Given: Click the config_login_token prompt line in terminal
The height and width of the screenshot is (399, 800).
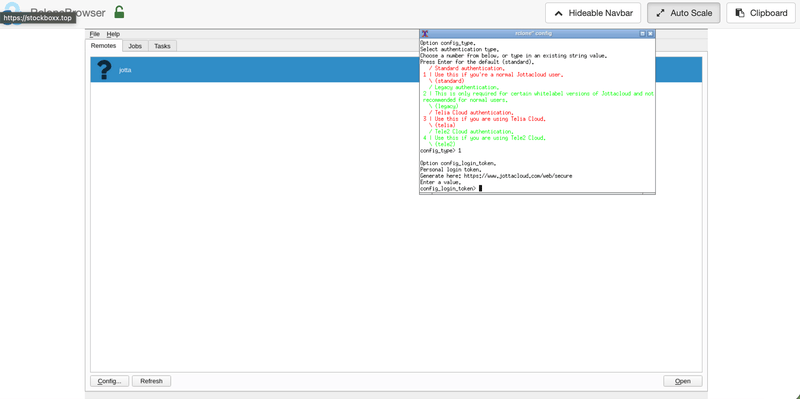Looking at the screenshot, I should (451, 188).
